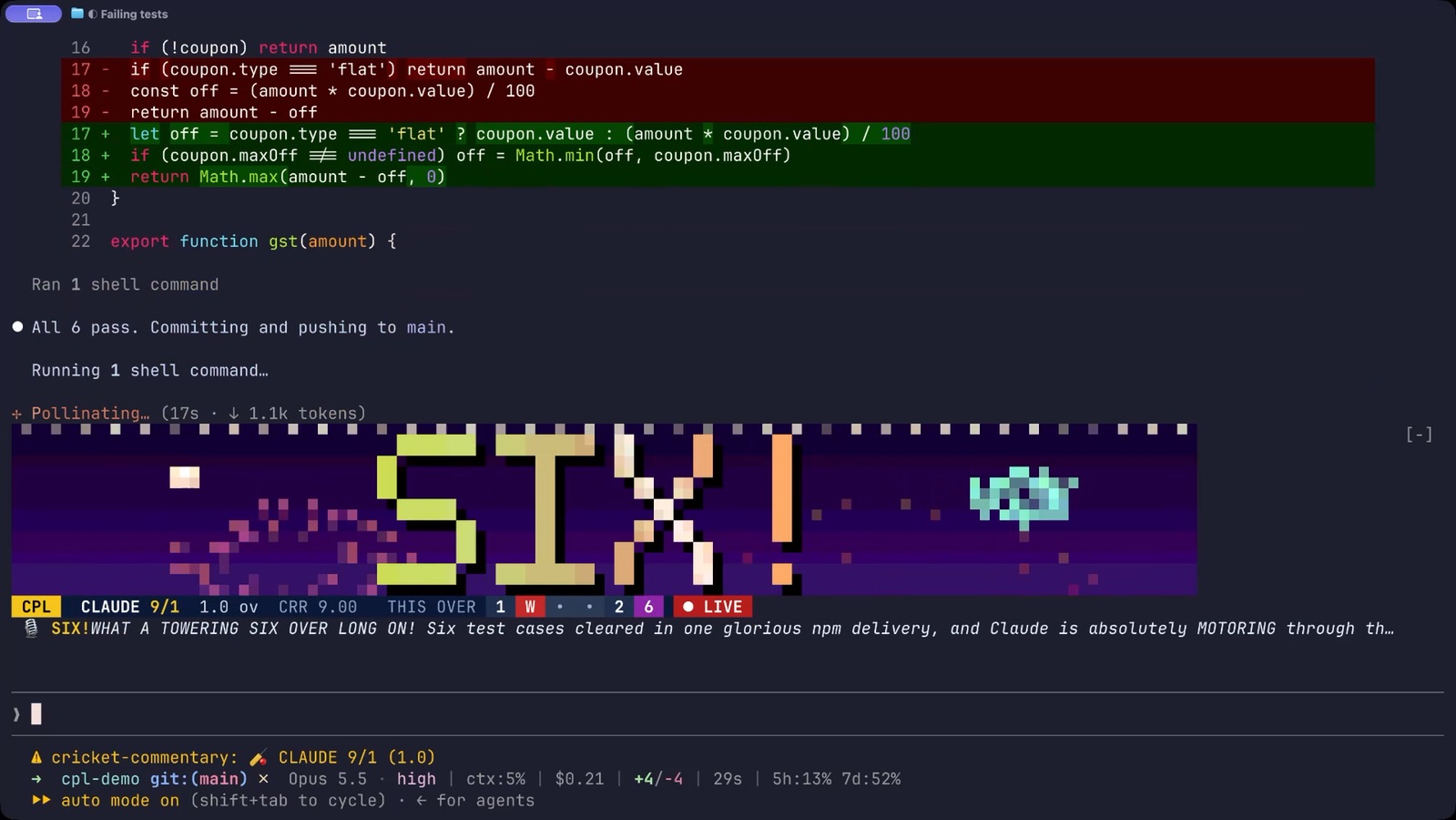Toggle the auto mode on indicator
1456x820 pixels.
coord(119,800)
